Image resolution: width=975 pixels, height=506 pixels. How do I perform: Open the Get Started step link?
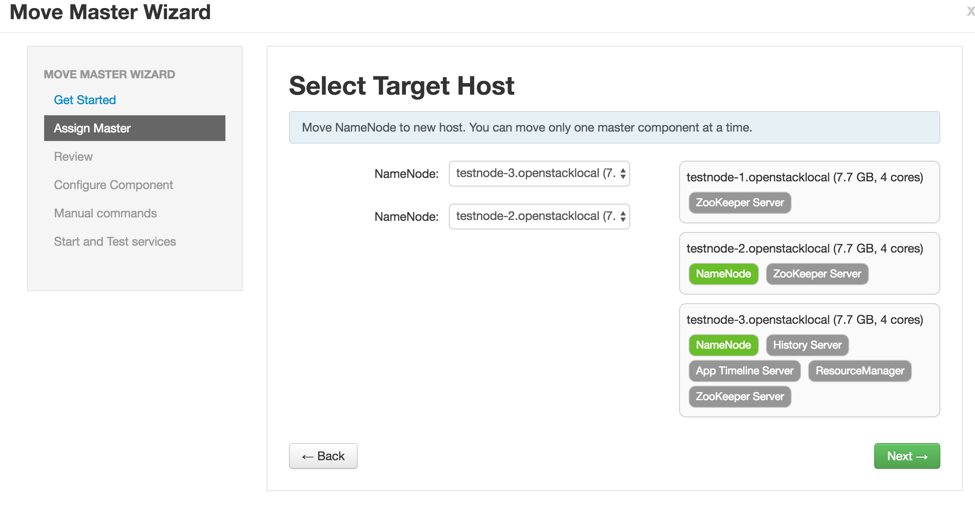point(85,100)
